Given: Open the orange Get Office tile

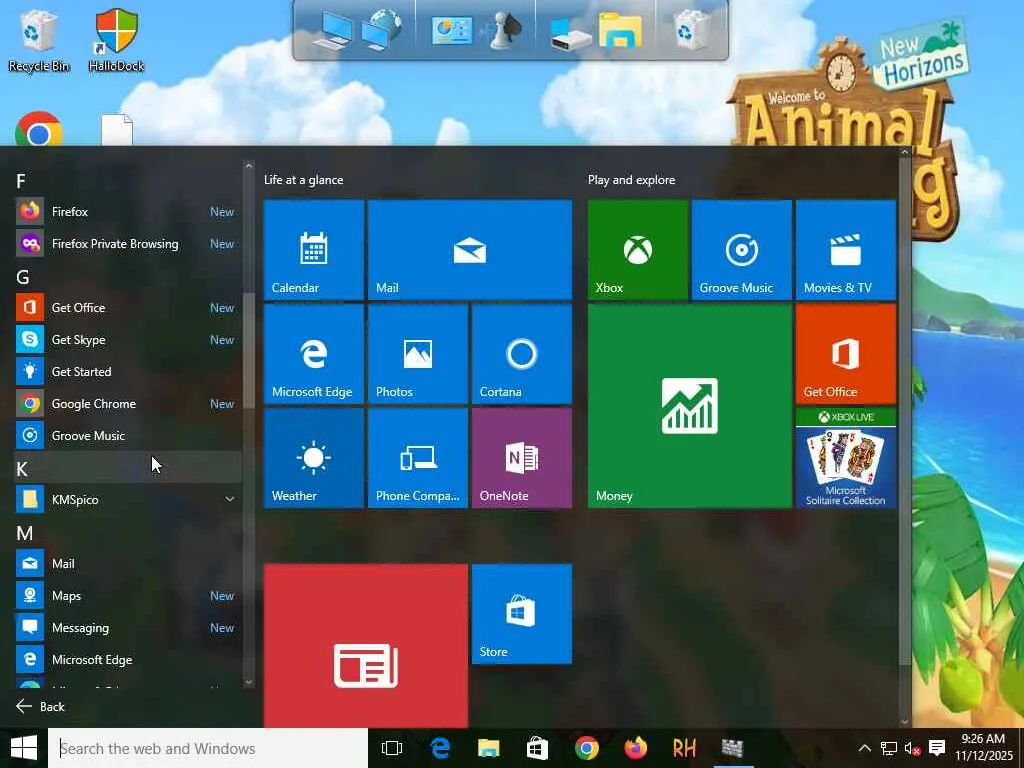Looking at the screenshot, I should click(846, 354).
